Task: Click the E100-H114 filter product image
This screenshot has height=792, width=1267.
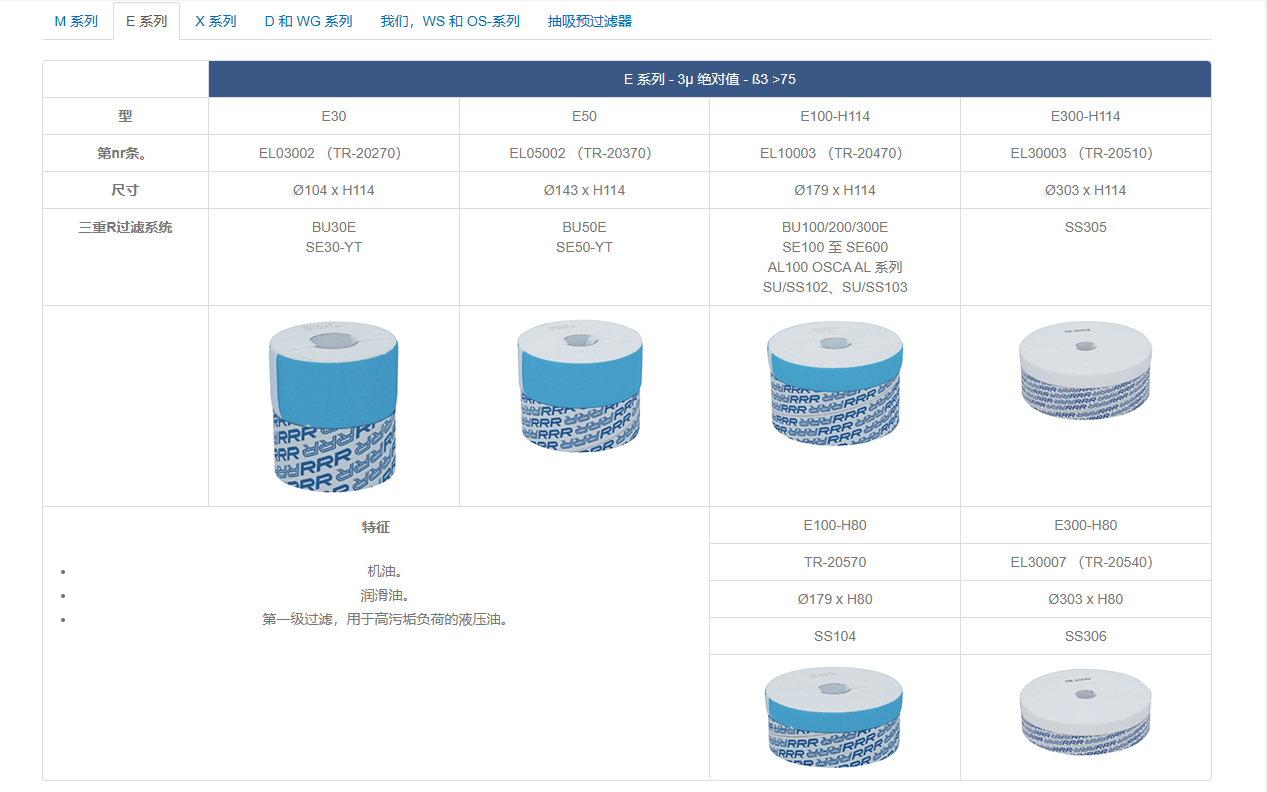Action: 835,382
